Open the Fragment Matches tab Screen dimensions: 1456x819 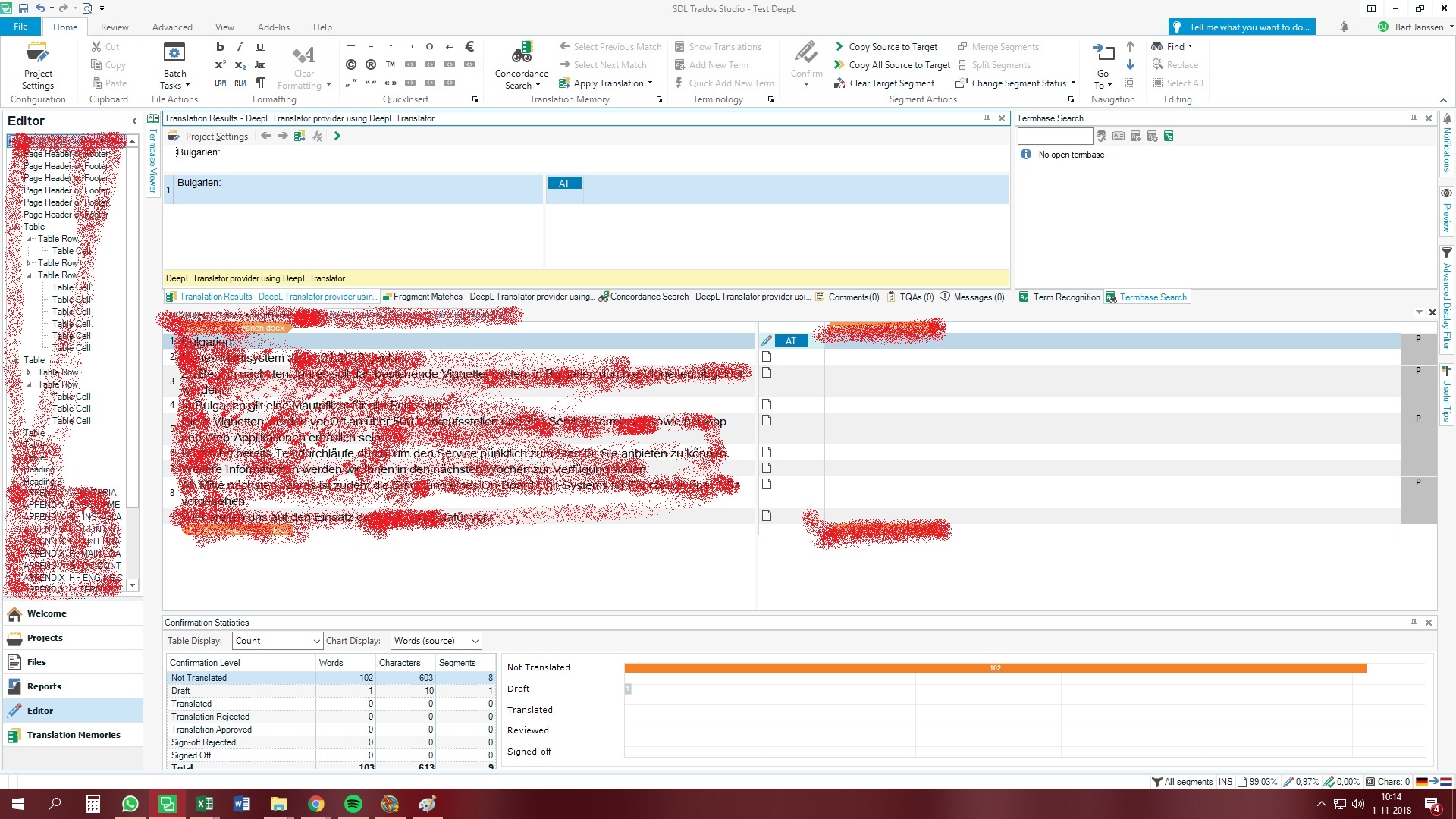(489, 297)
